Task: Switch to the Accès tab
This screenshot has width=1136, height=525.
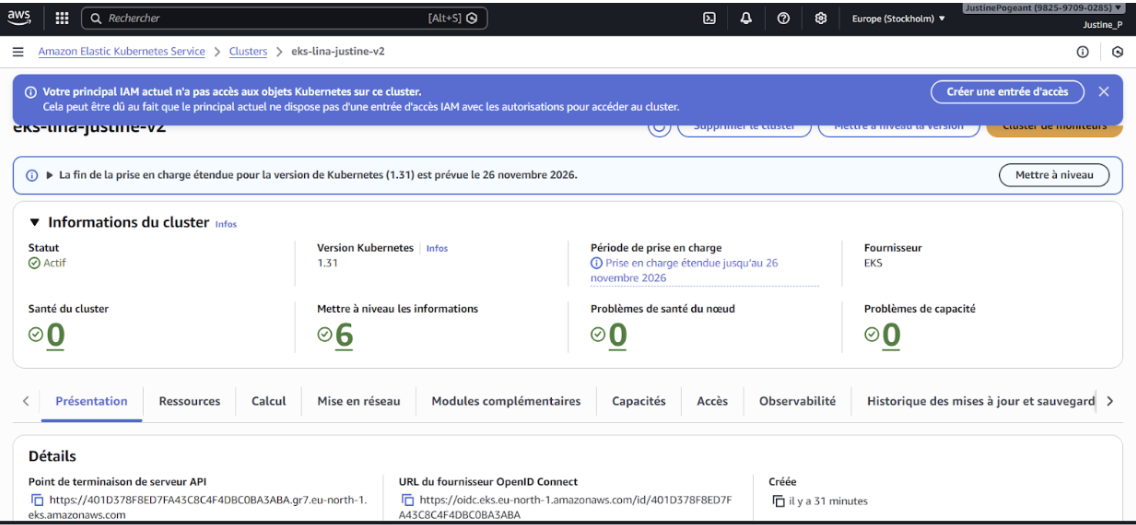Action: click(x=712, y=401)
